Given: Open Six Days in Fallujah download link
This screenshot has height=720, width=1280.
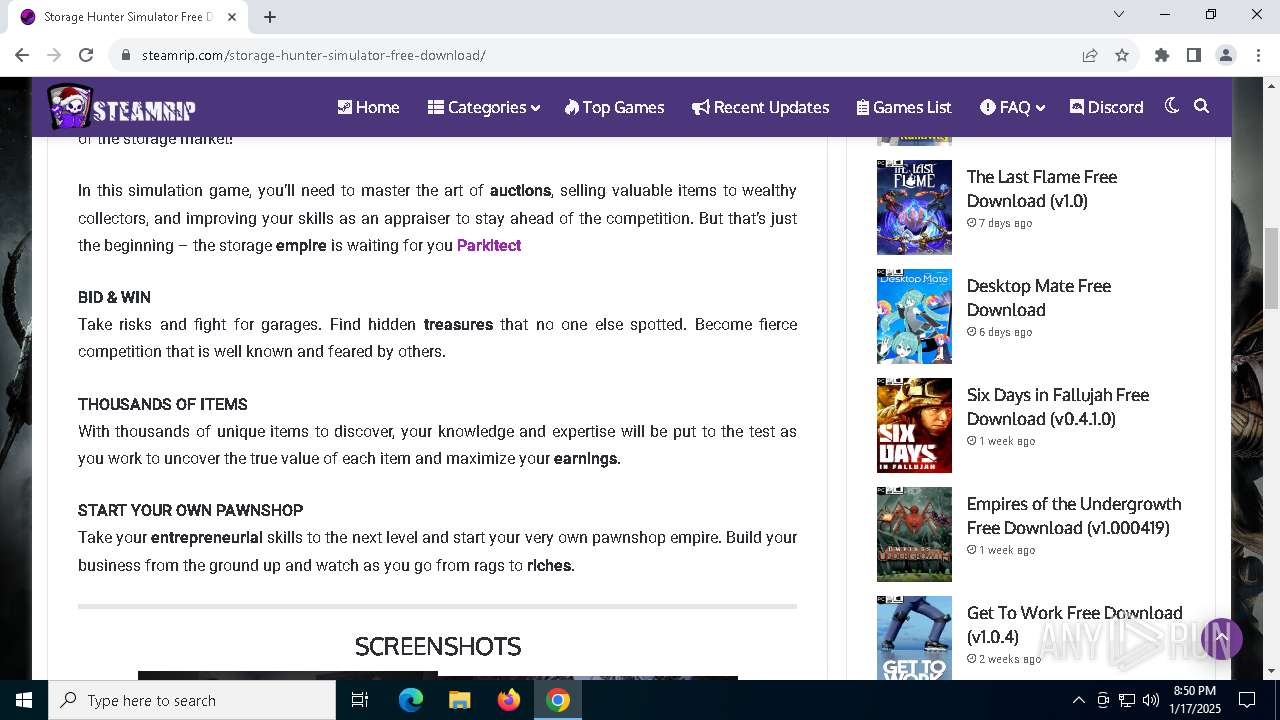Looking at the screenshot, I should click(x=1058, y=406).
